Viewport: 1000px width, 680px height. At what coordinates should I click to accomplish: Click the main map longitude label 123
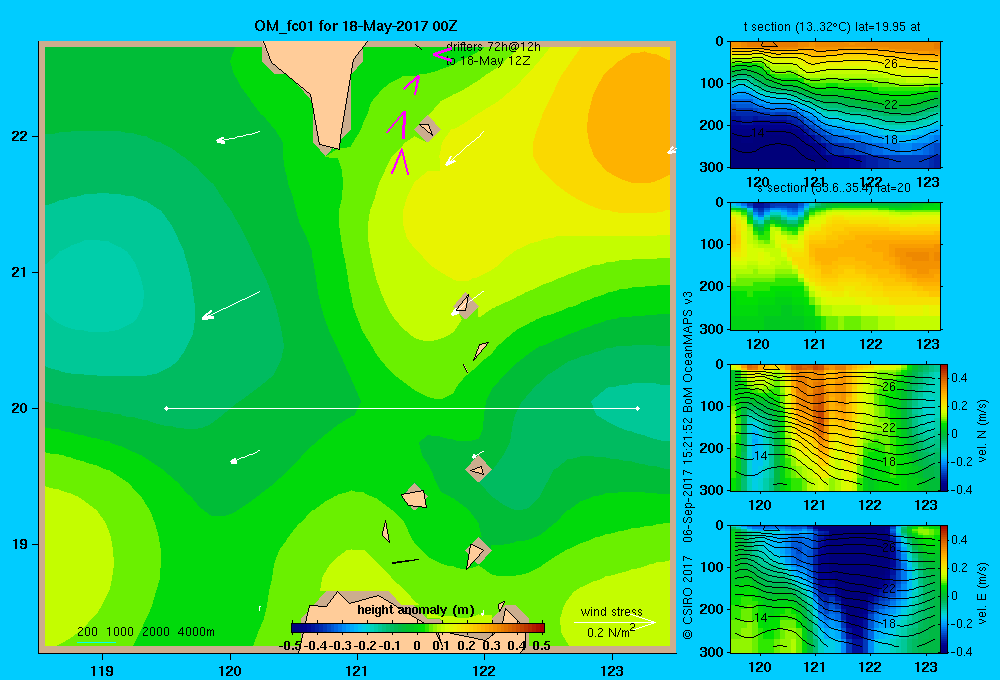click(612, 670)
